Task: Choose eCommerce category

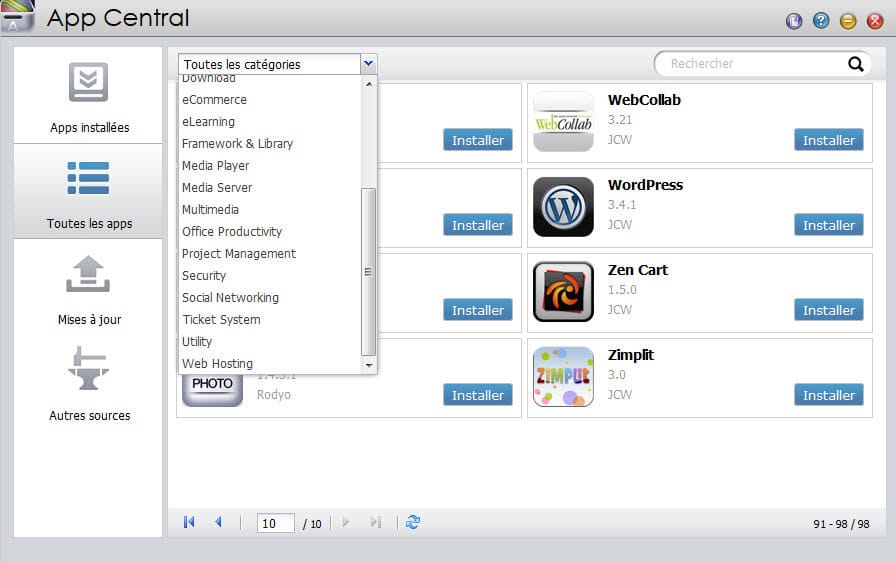Action: point(270,99)
